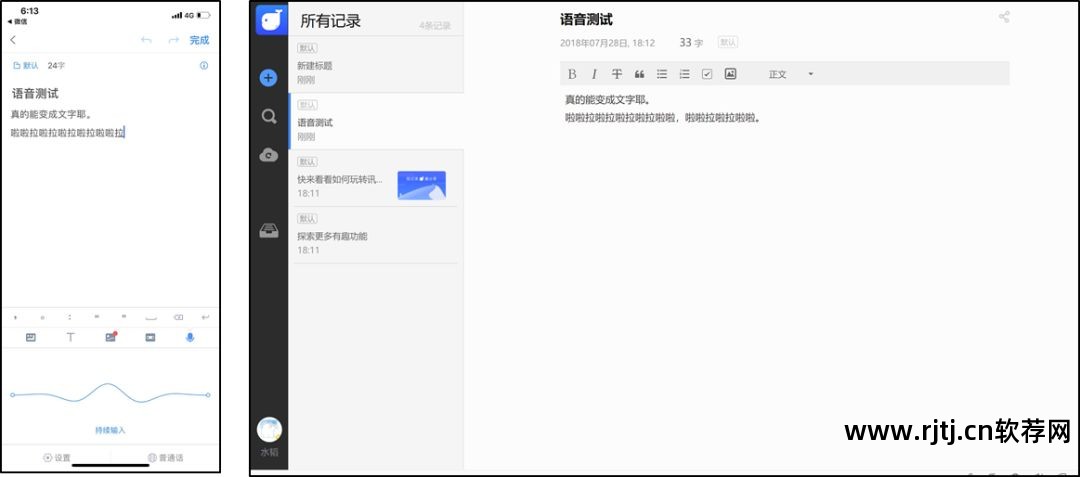The height and width of the screenshot is (477, 1080).
Task: Tap the return key on phone keyboard row
Action: 205,317
